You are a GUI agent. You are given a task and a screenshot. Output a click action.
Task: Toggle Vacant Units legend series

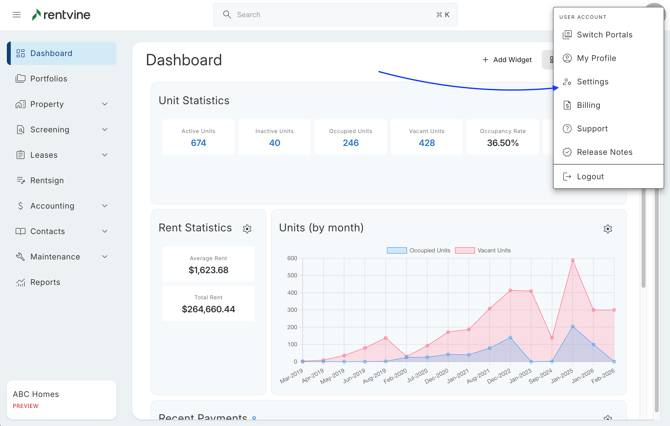(x=483, y=250)
